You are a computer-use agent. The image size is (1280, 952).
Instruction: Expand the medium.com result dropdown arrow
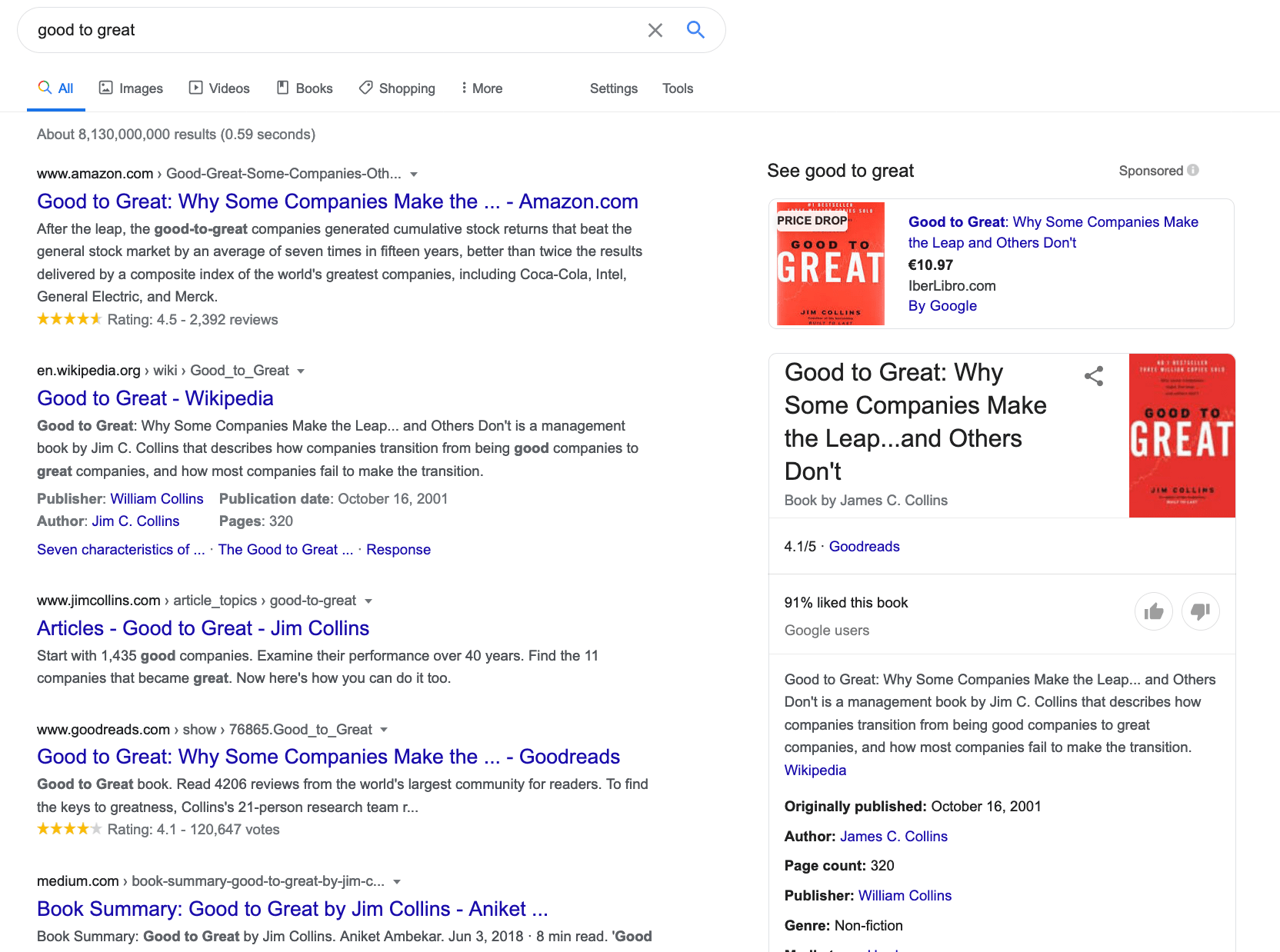coord(397,882)
